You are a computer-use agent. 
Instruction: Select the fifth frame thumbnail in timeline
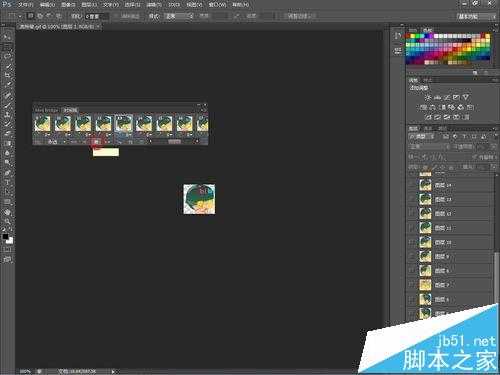pyautogui.click(x=124, y=123)
